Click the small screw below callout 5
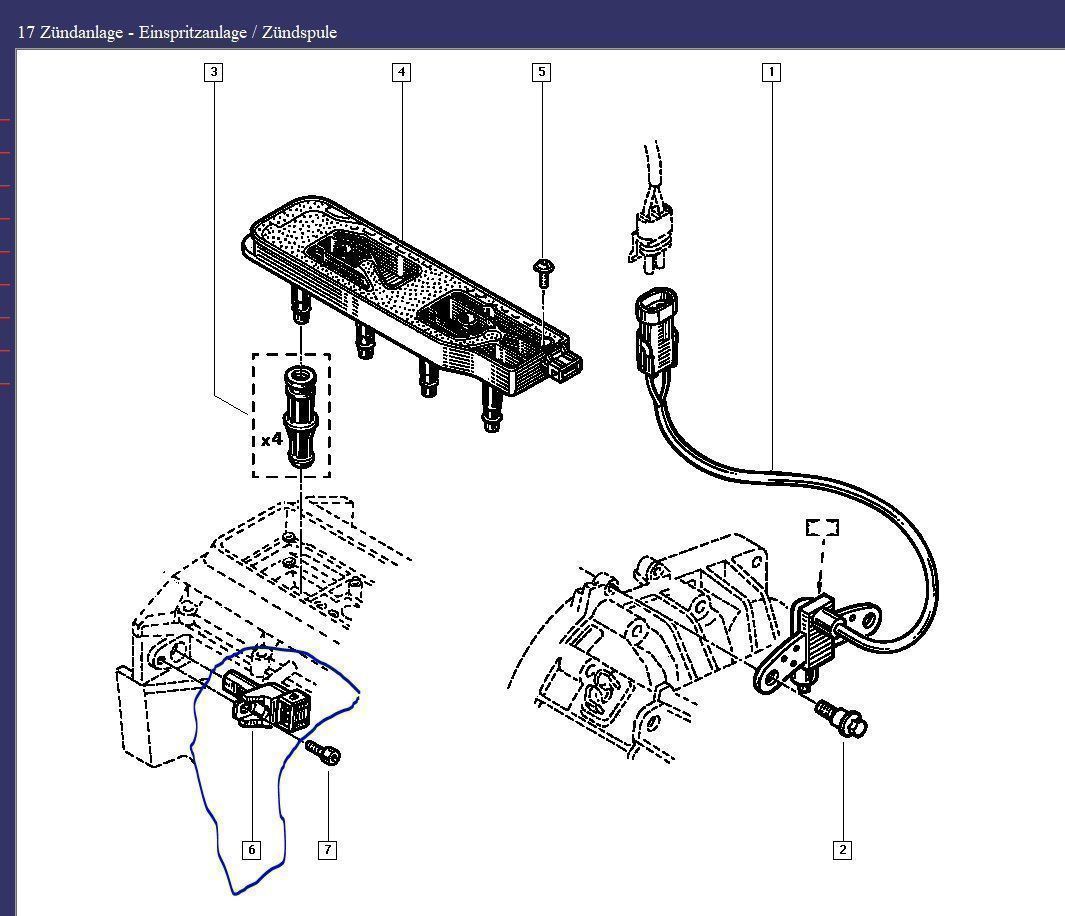Viewport: 1065px width, 916px height. (x=545, y=269)
